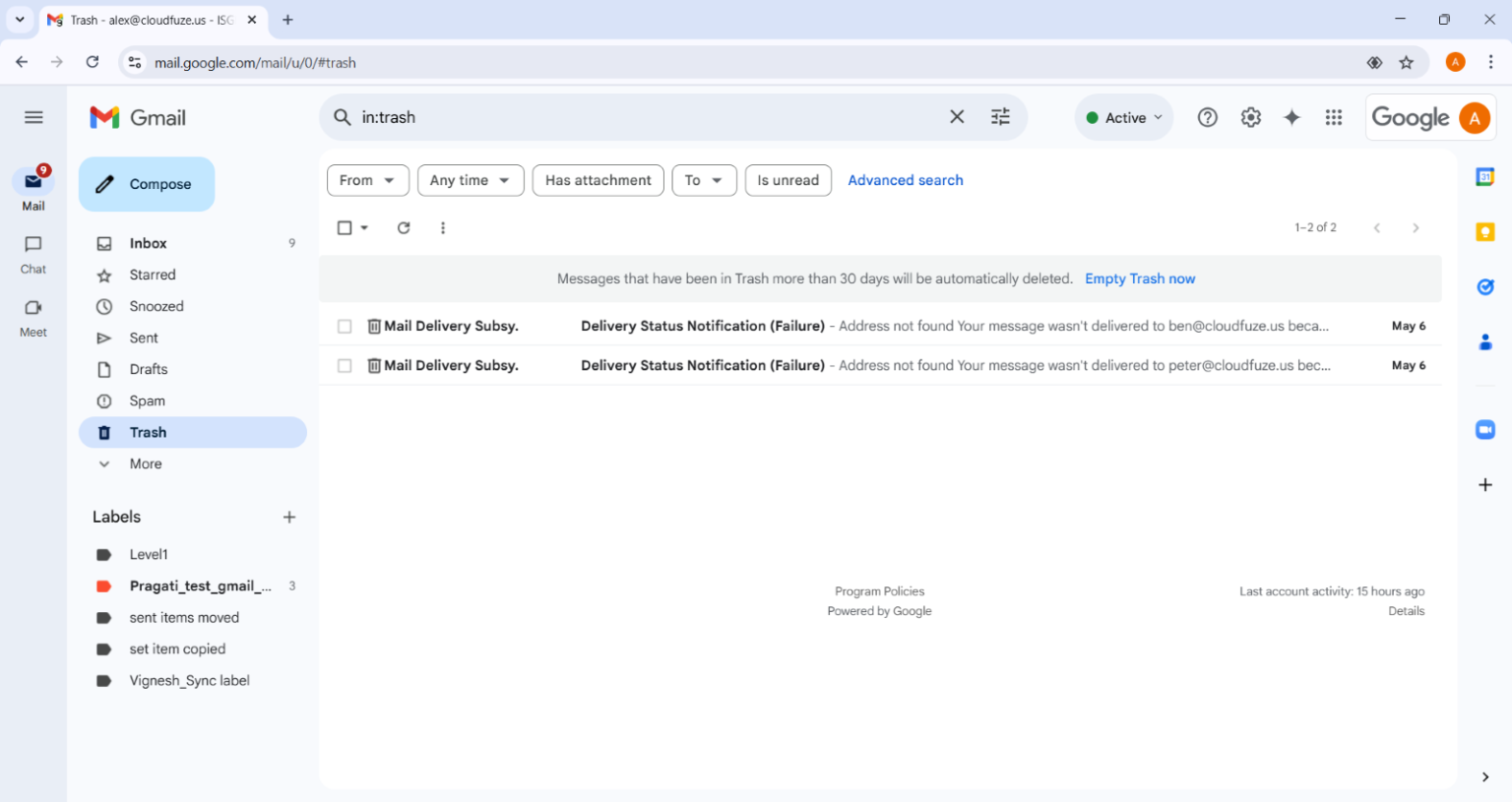1512x802 pixels.
Task: Open Gemini sparkle feature
Action: 1291,116
